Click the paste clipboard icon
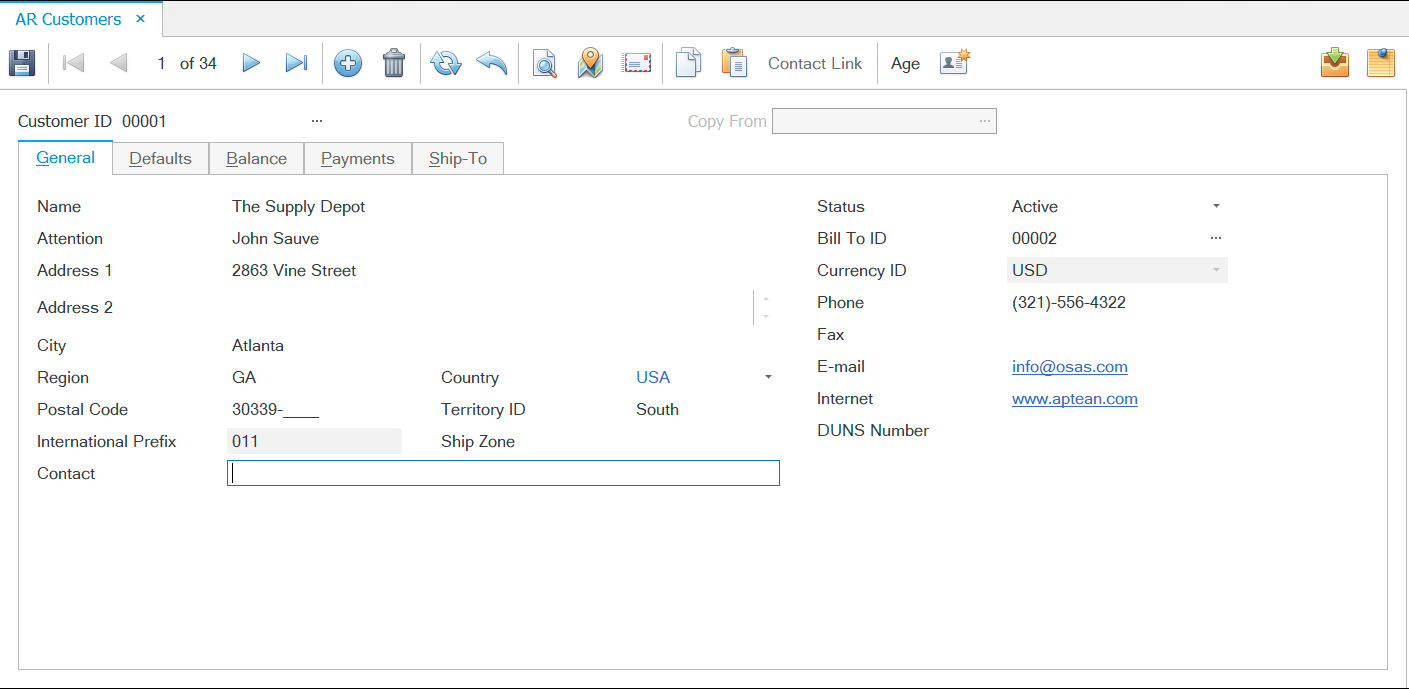 tap(734, 63)
